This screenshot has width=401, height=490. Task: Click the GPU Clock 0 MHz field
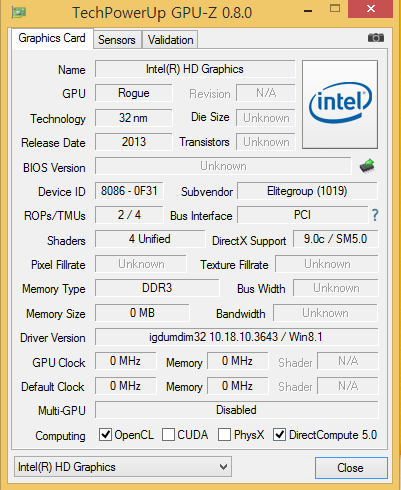coord(125,361)
